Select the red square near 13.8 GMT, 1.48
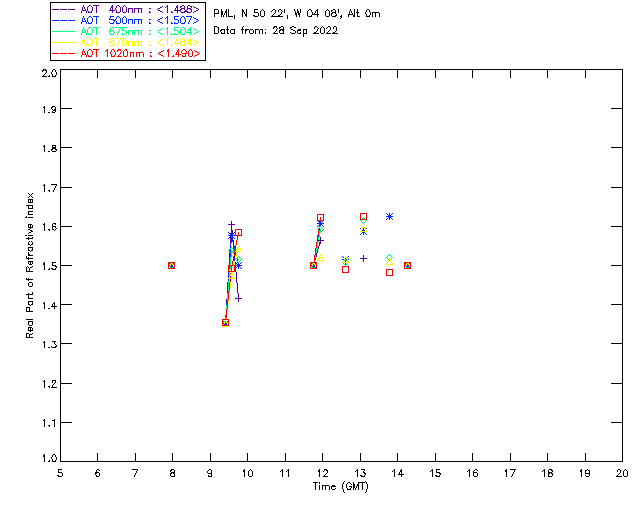 tap(389, 272)
